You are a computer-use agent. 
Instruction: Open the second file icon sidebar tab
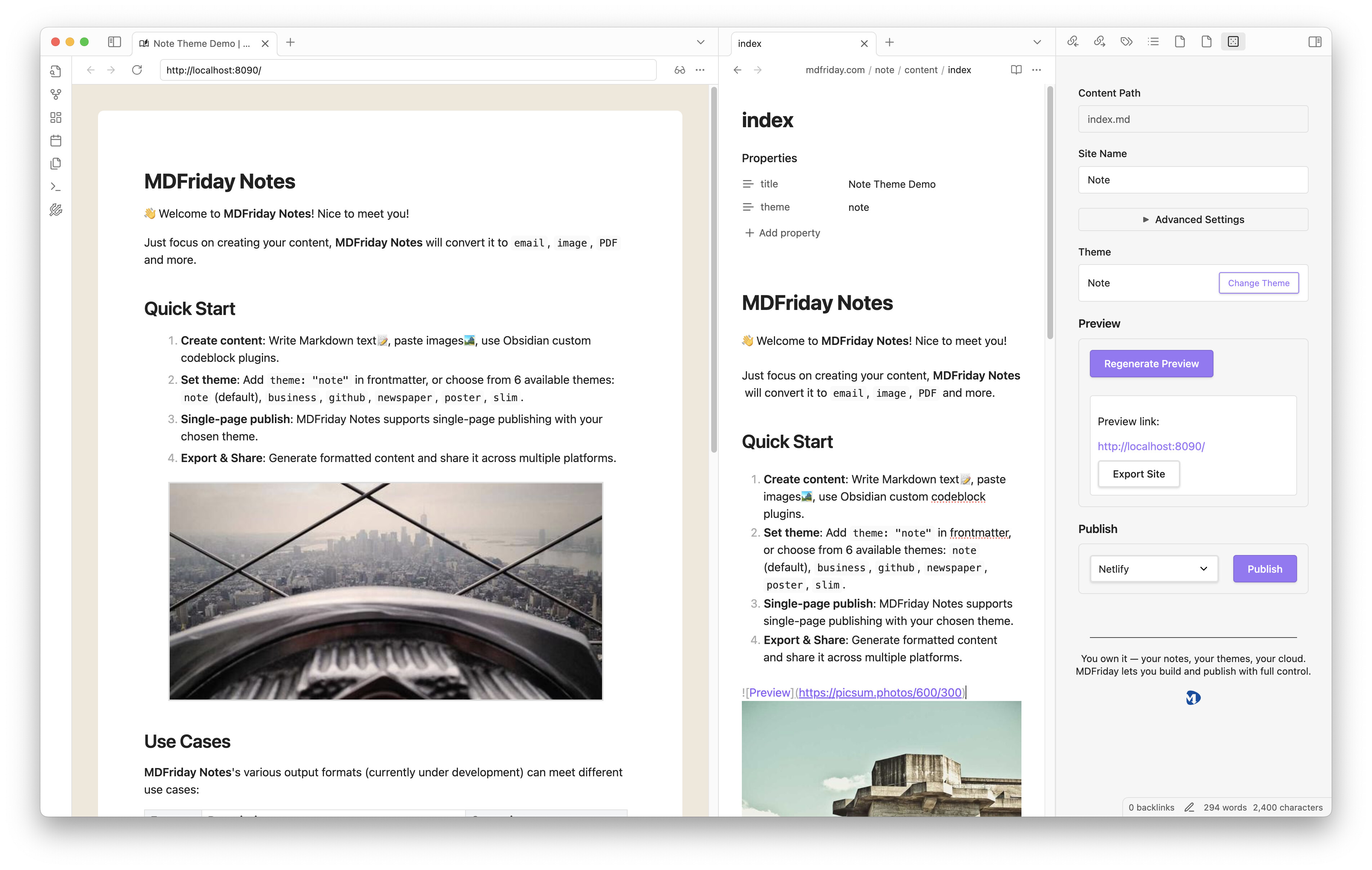[x=1207, y=41]
